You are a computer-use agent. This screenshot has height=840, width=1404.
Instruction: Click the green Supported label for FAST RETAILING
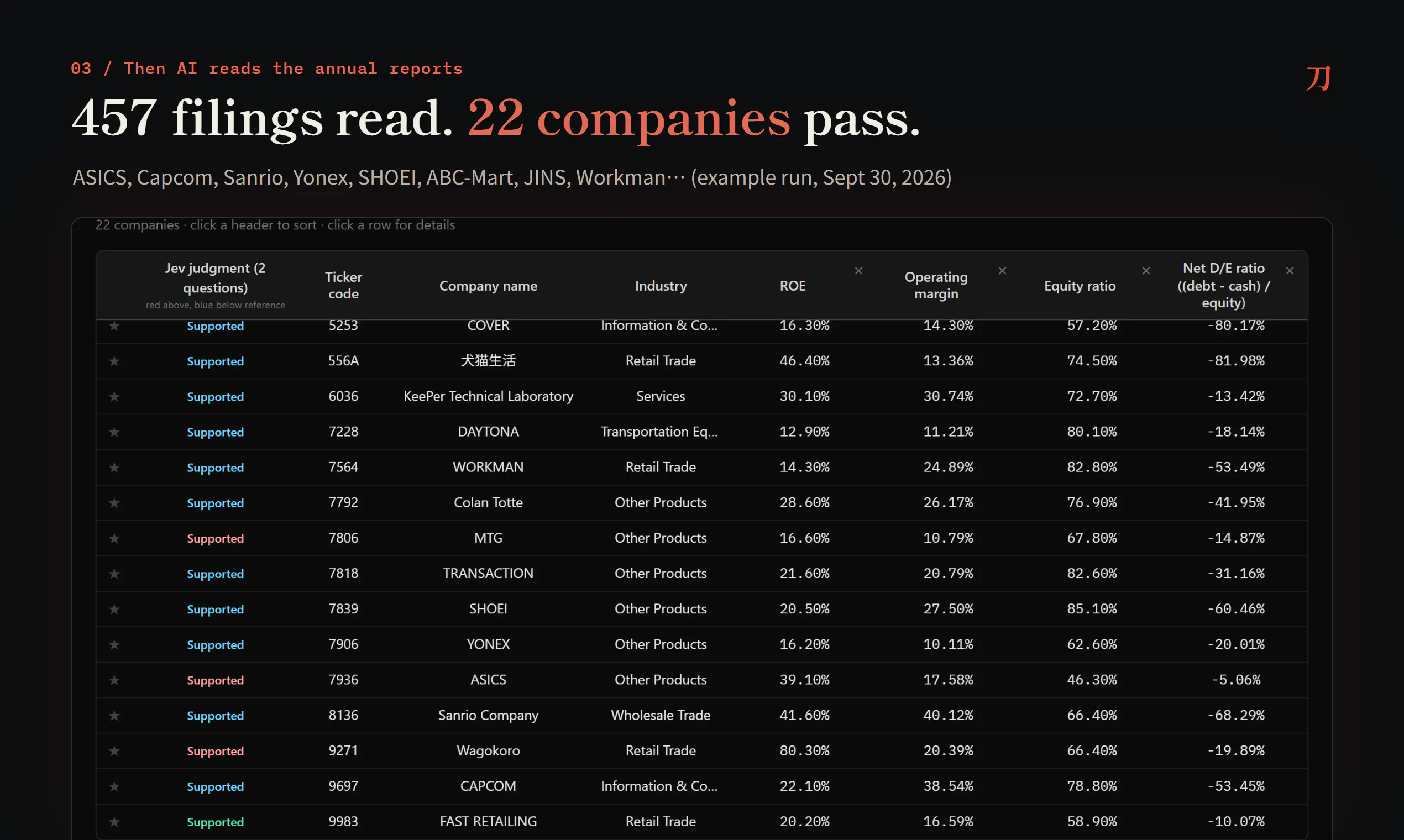(215, 822)
